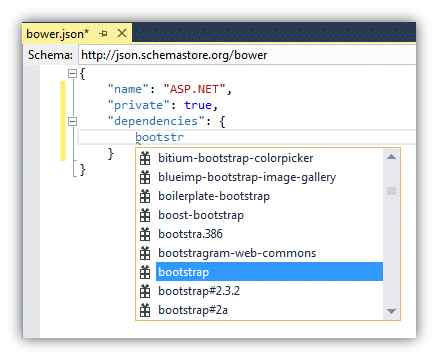Click the "private" property key
Screen dimensions: 438x360
[x=139, y=105]
